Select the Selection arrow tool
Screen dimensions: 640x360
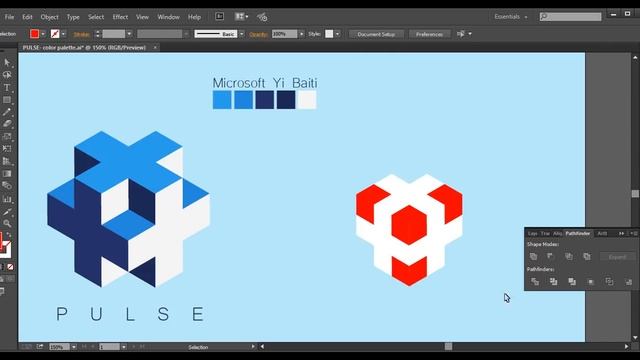click(x=7, y=62)
